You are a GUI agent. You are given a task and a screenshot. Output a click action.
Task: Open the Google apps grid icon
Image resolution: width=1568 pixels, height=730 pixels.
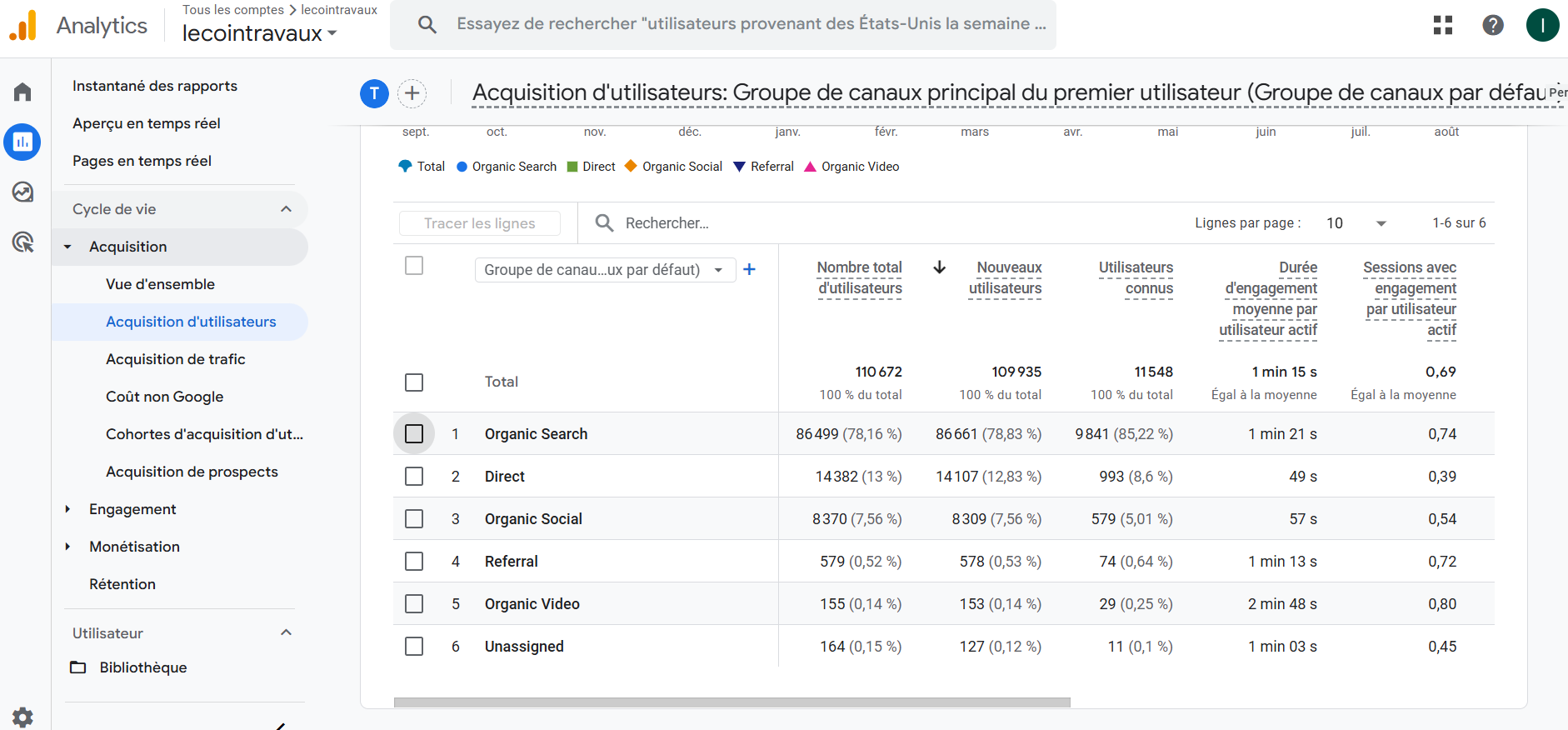pyautogui.click(x=1443, y=25)
